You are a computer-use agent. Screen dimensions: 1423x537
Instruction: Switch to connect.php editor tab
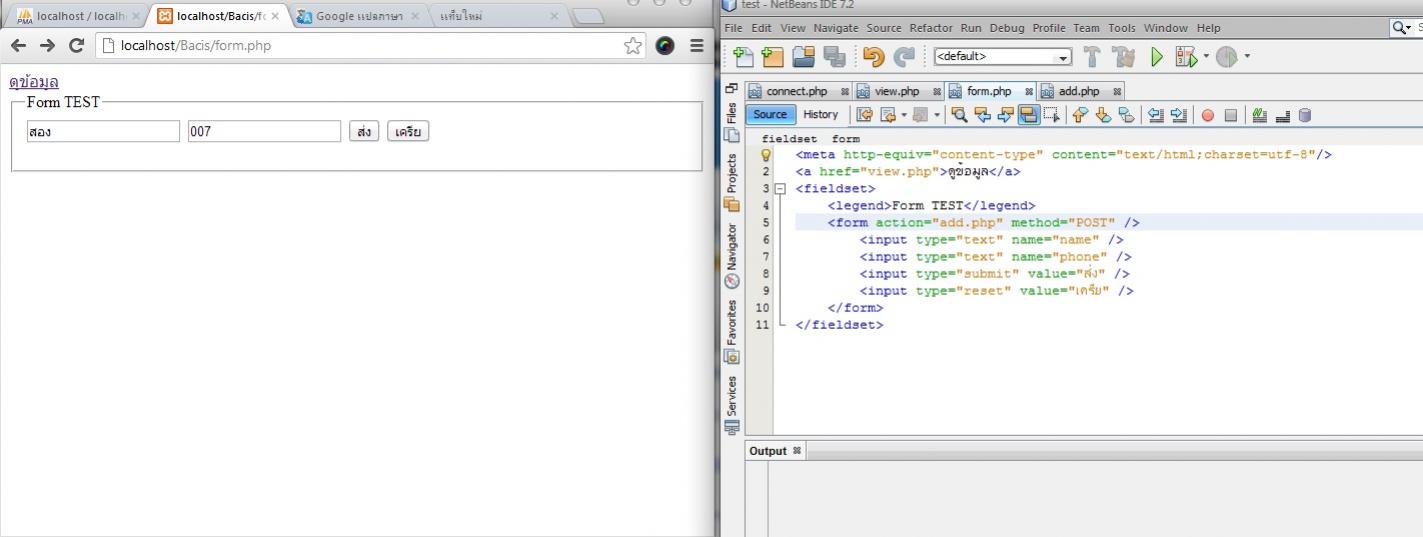798,91
